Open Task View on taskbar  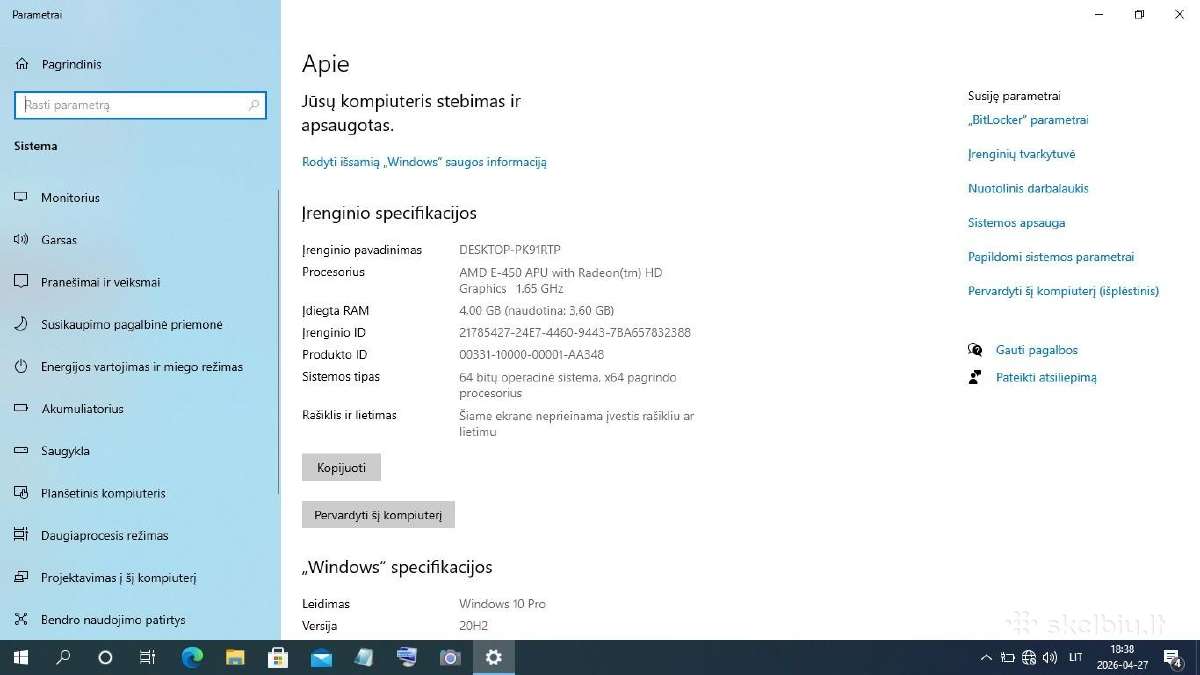(147, 657)
